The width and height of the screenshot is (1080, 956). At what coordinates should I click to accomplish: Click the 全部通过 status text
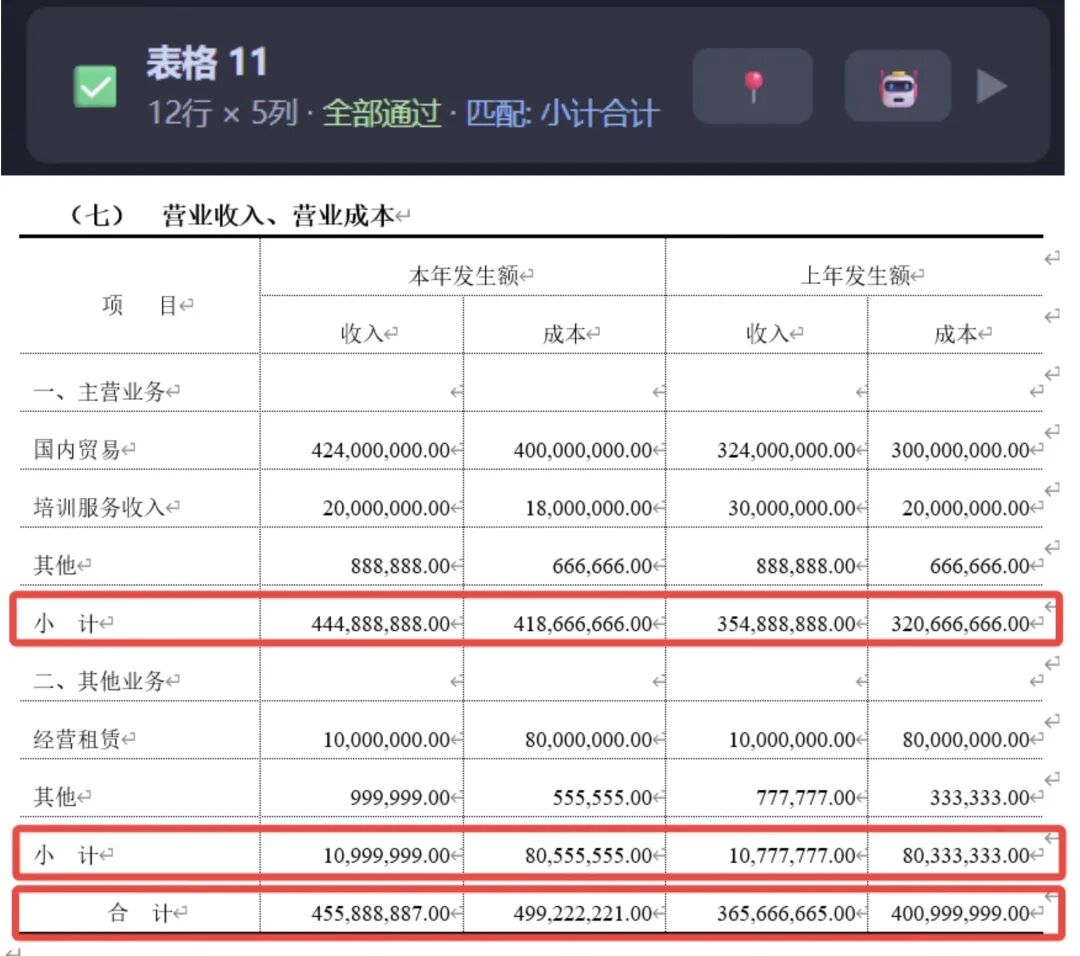[x=382, y=113]
